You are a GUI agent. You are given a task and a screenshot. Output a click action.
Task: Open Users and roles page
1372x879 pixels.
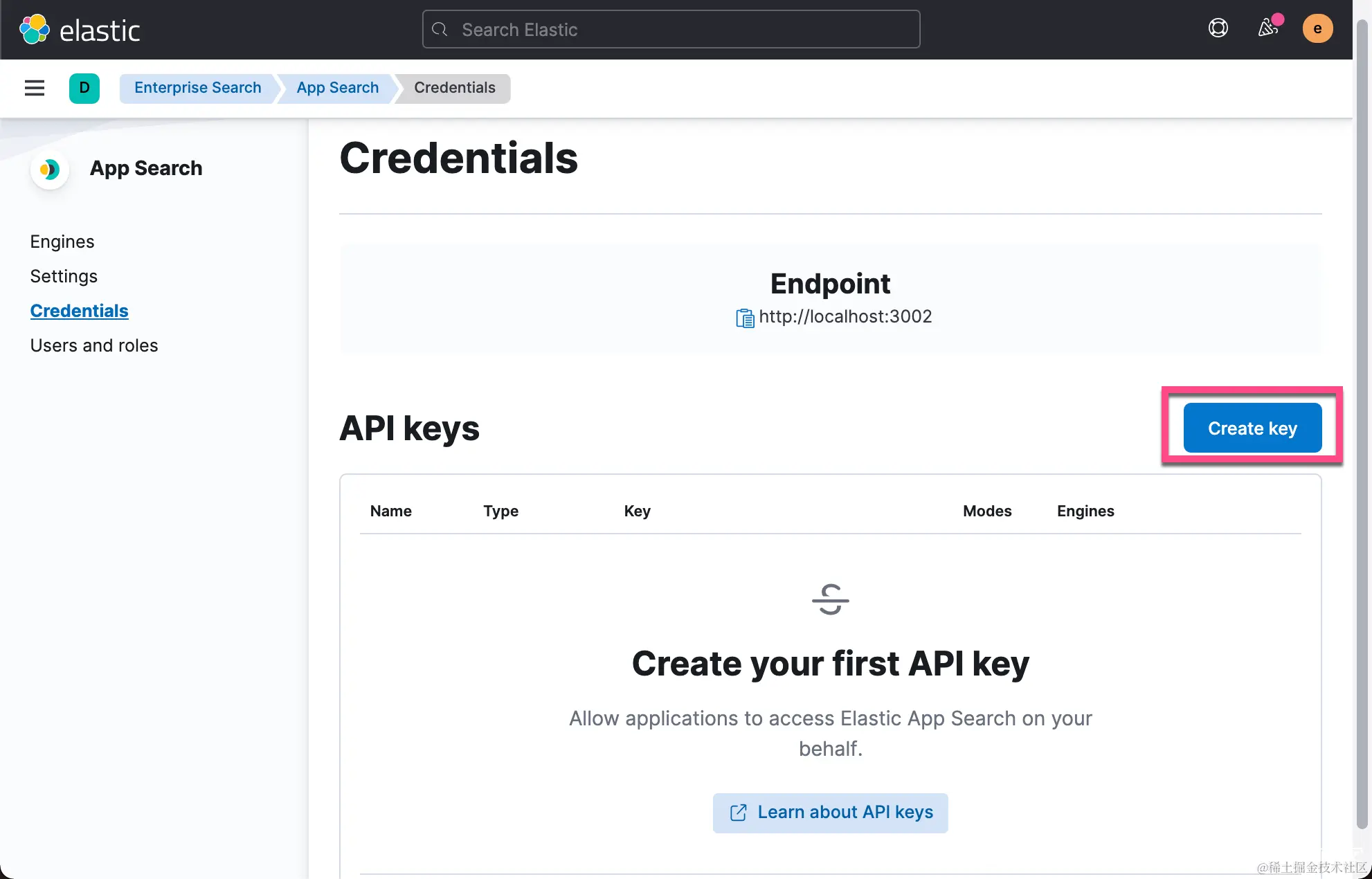click(94, 345)
